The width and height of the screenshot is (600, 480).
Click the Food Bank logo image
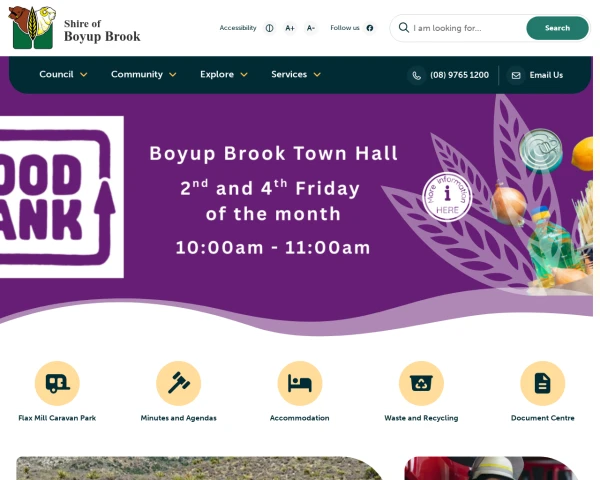click(62, 197)
